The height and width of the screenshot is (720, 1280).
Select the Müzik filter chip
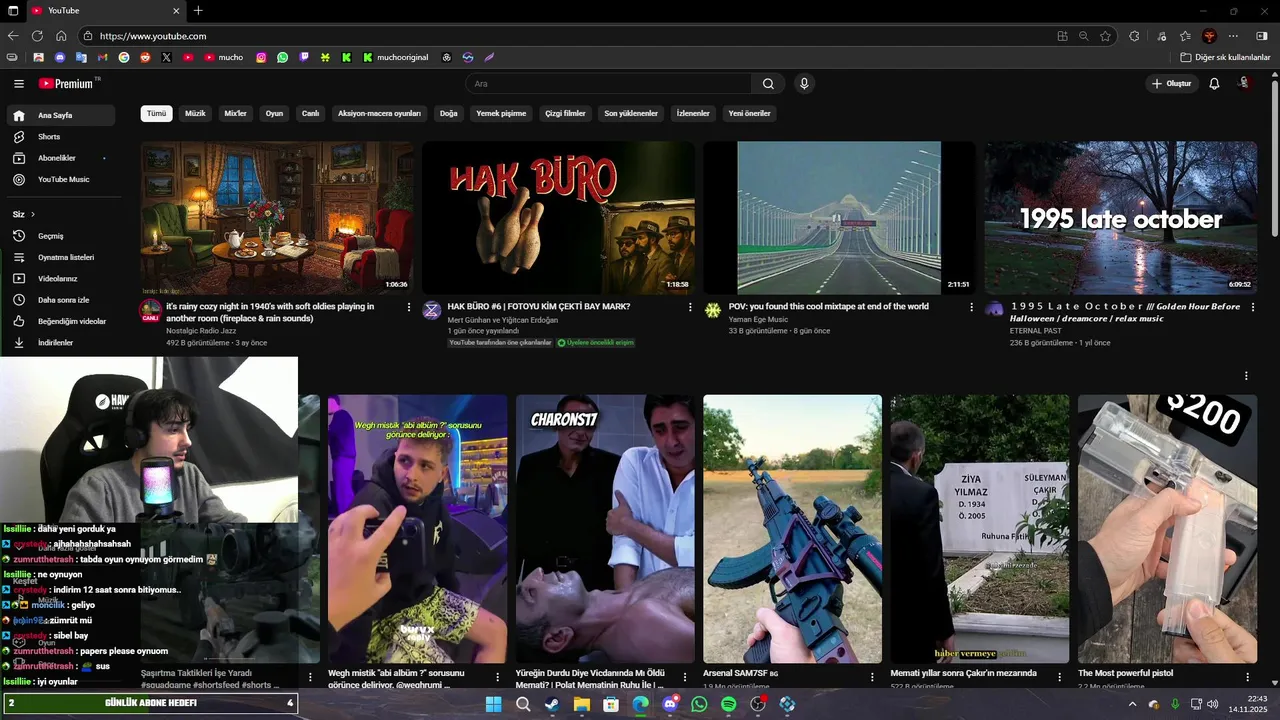tap(195, 114)
